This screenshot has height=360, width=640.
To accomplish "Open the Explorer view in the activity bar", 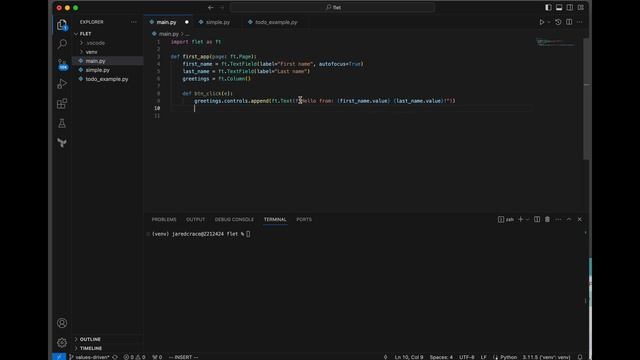I will (62, 25).
